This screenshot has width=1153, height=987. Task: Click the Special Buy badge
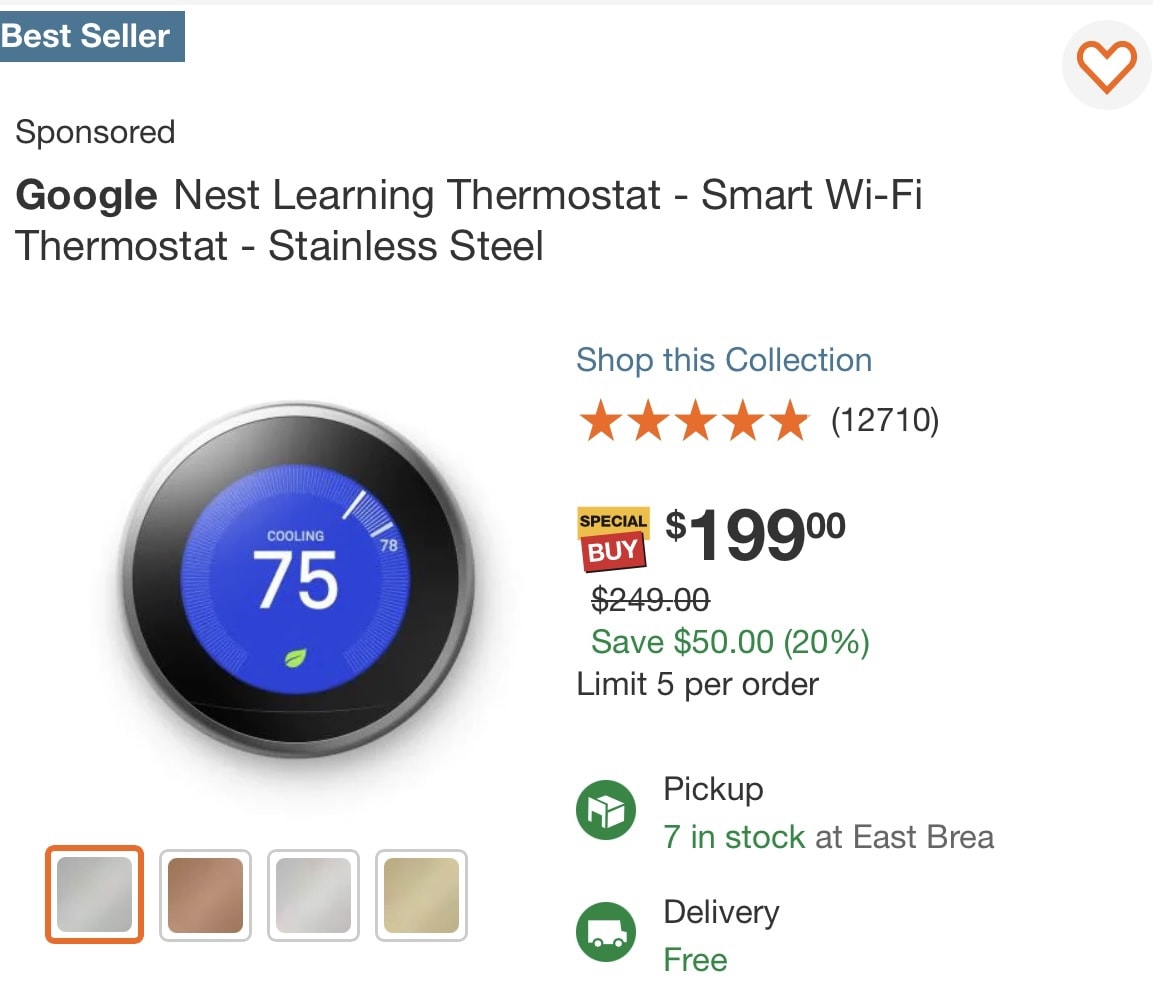(613, 539)
